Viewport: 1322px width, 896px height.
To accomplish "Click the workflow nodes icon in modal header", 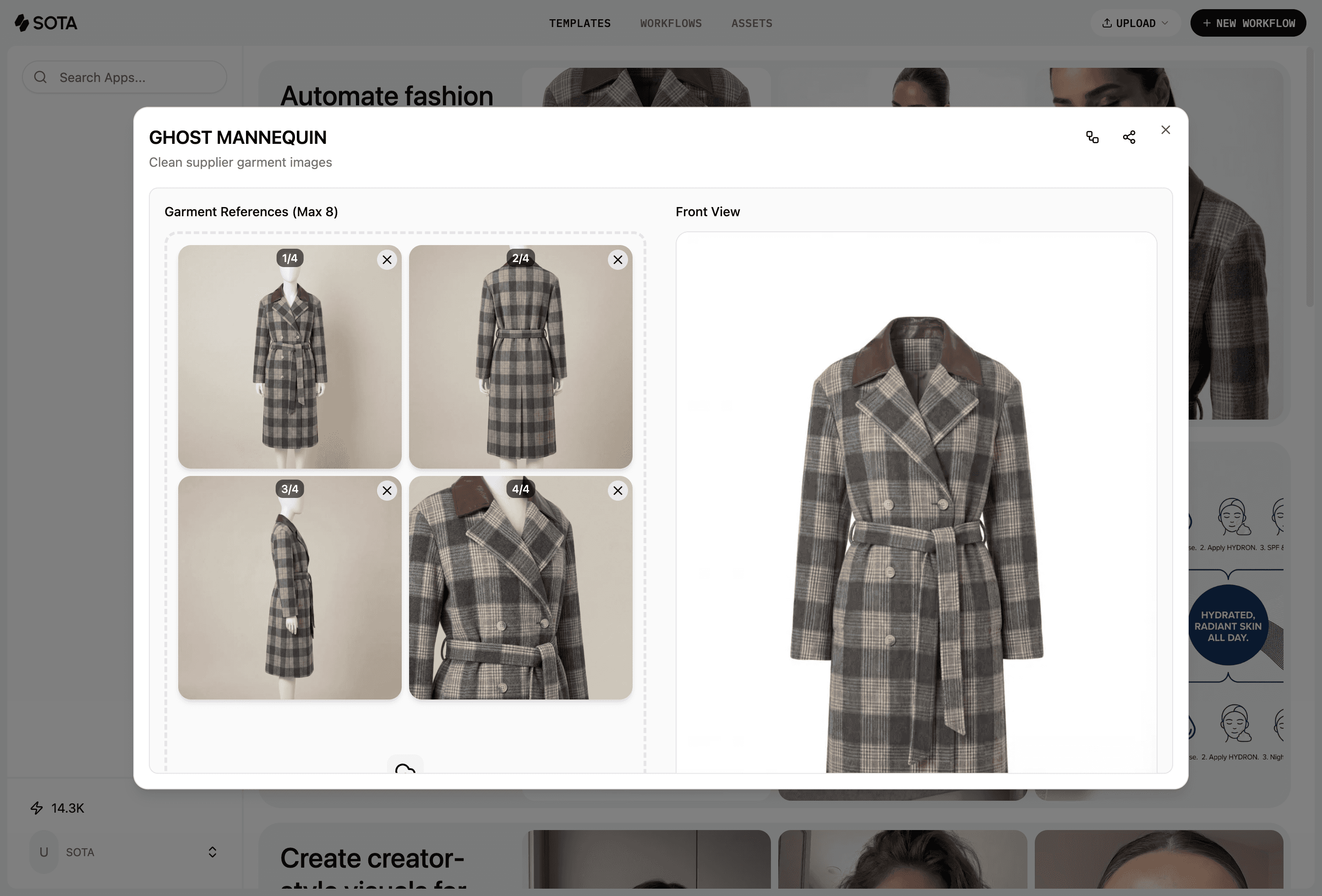I will (x=1092, y=137).
